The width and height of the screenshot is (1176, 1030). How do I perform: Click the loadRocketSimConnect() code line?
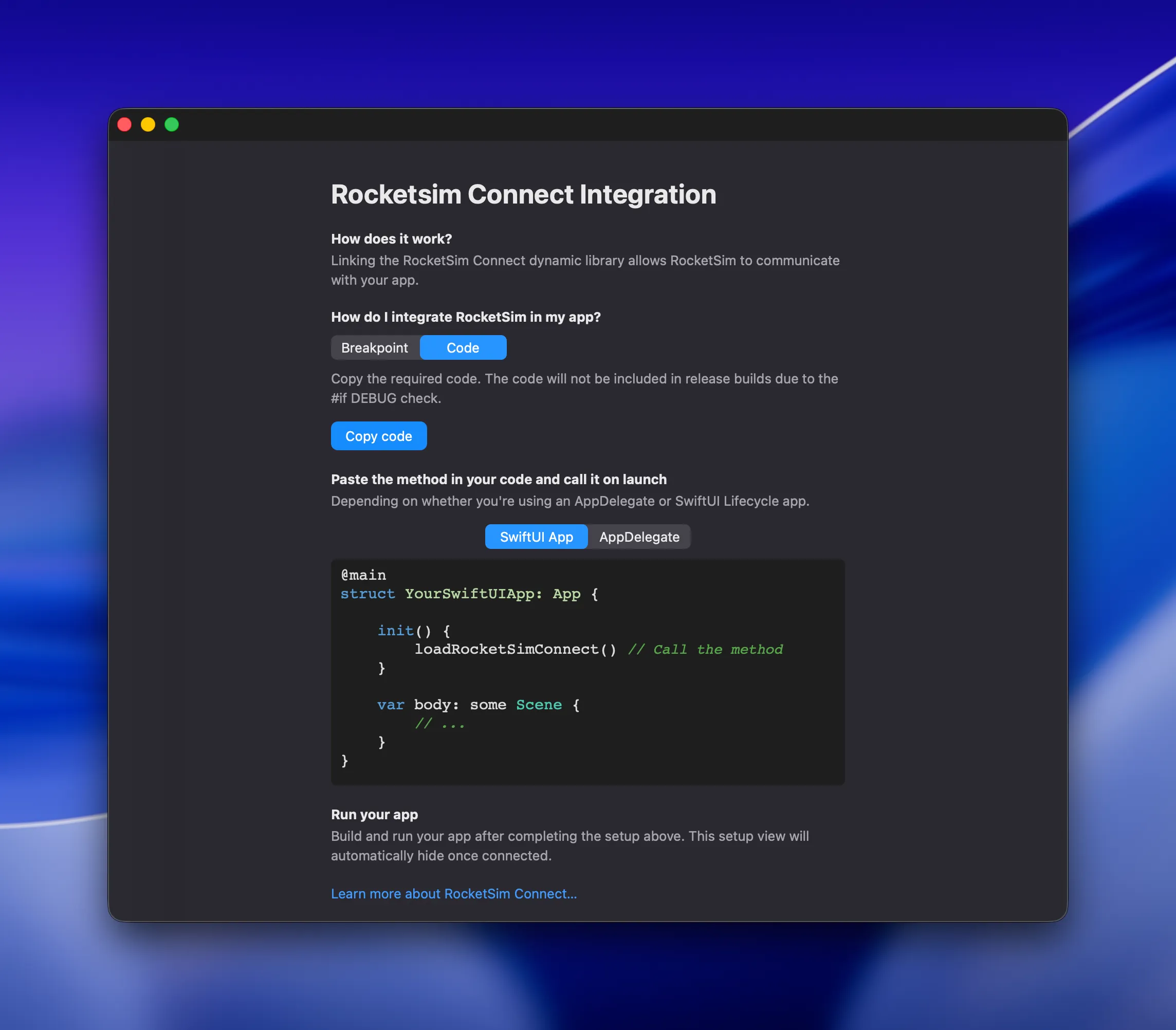click(516, 650)
